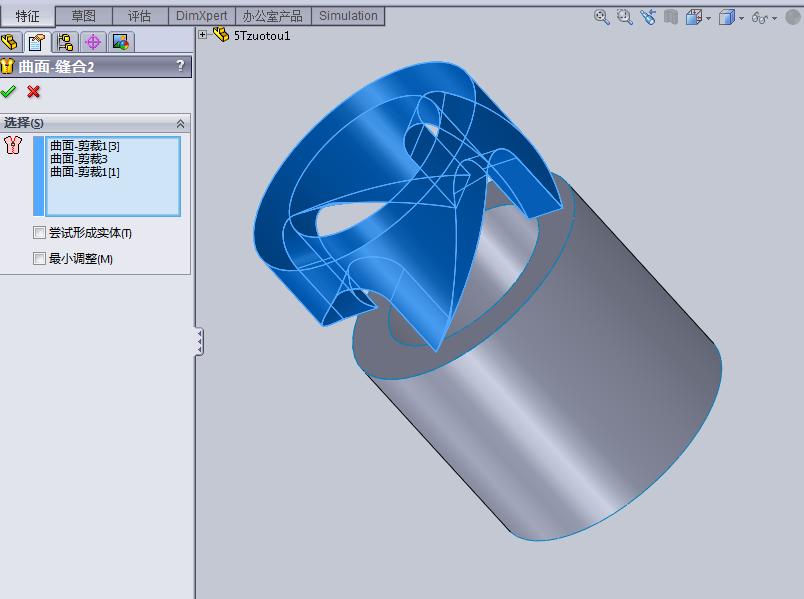Click the appearance sphere icon

793,17
